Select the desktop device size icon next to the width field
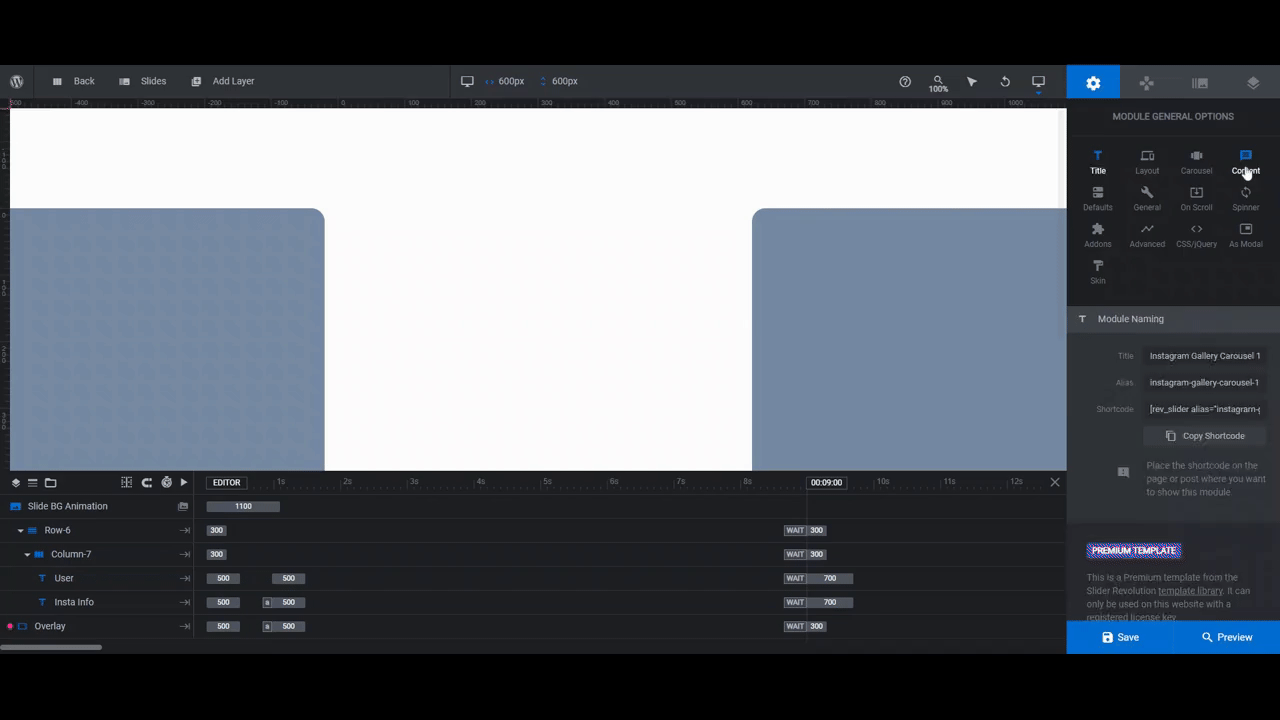The width and height of the screenshot is (1280, 720). 467,81
